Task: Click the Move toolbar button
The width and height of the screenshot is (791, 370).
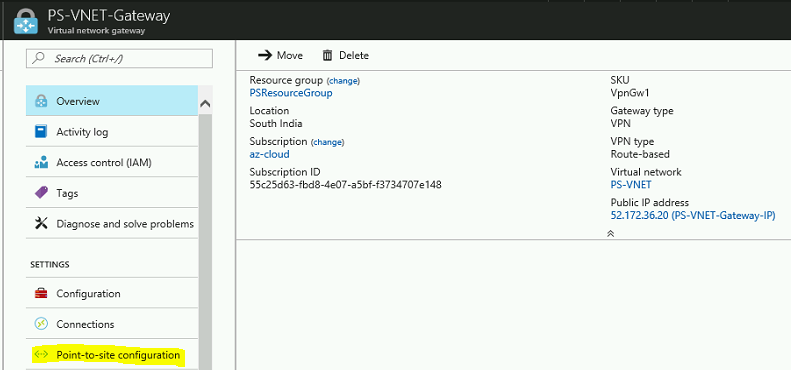Action: point(280,55)
